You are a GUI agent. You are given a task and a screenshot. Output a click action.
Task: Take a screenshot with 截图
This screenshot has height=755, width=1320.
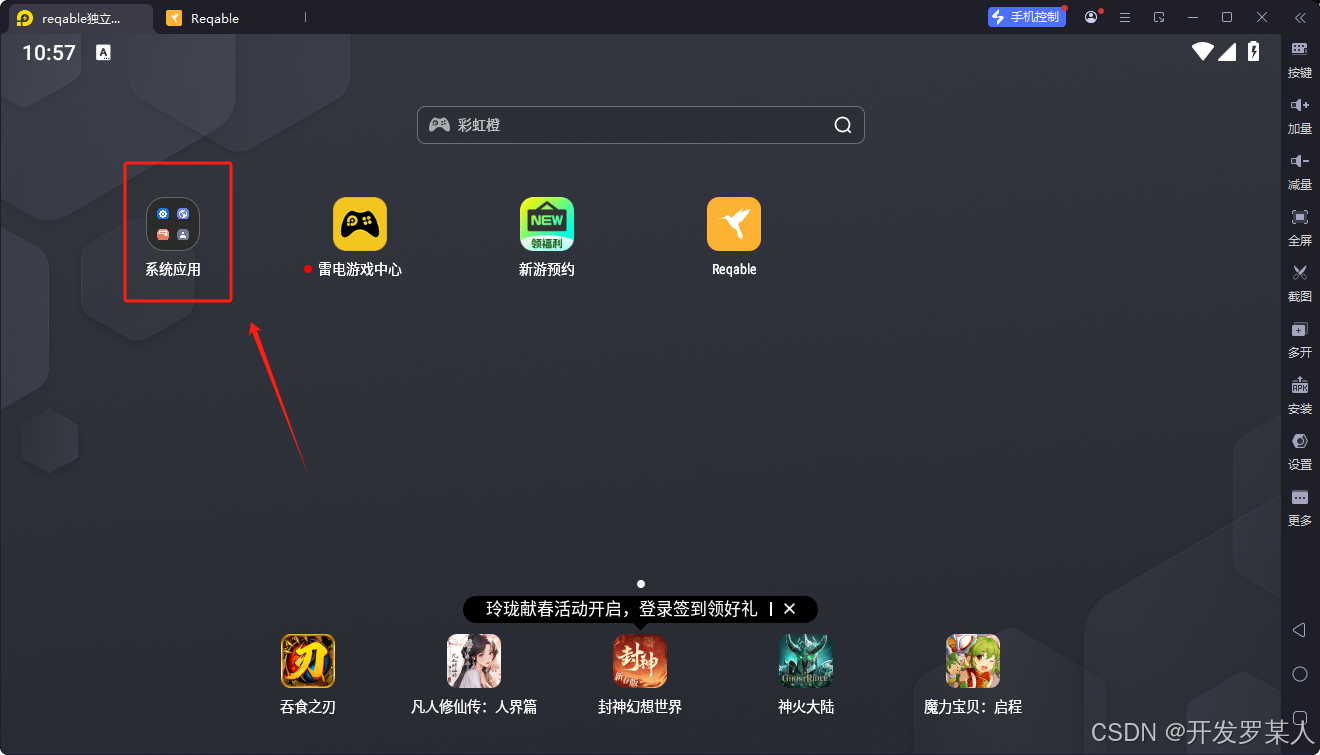point(1300,284)
